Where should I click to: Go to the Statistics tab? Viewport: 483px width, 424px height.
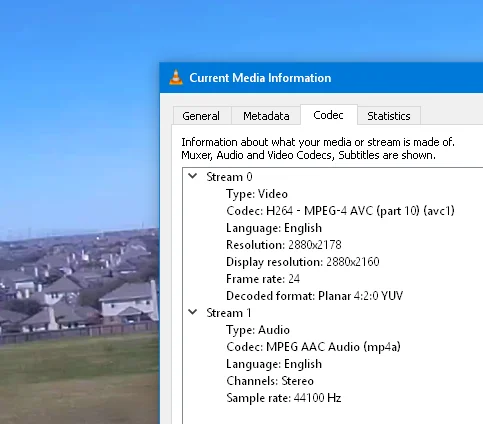[389, 116]
